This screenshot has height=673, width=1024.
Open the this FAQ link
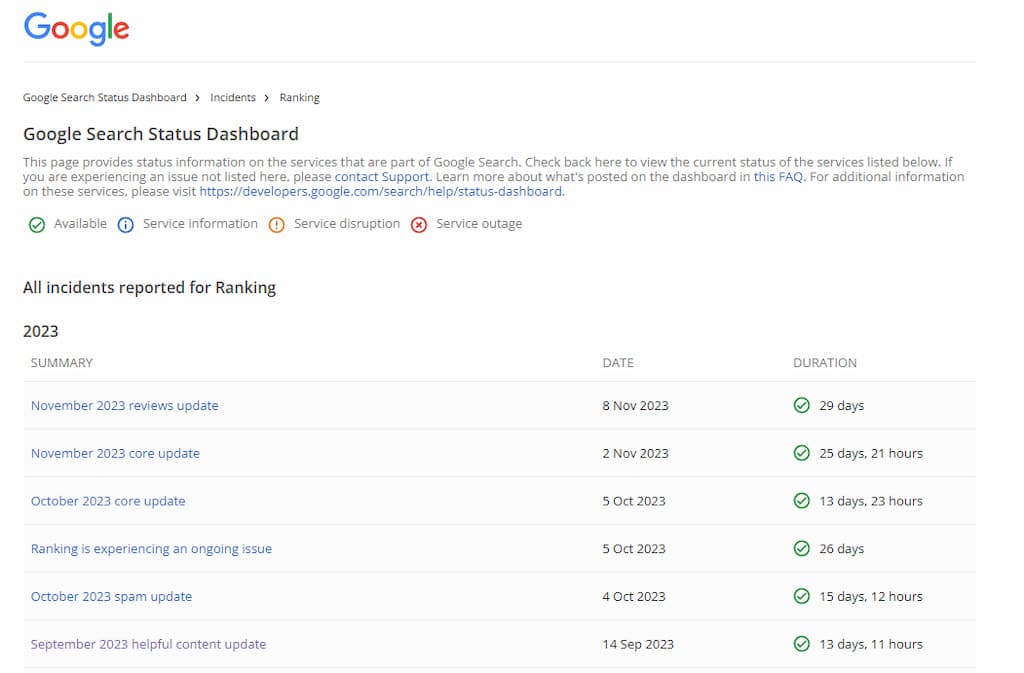pos(778,177)
